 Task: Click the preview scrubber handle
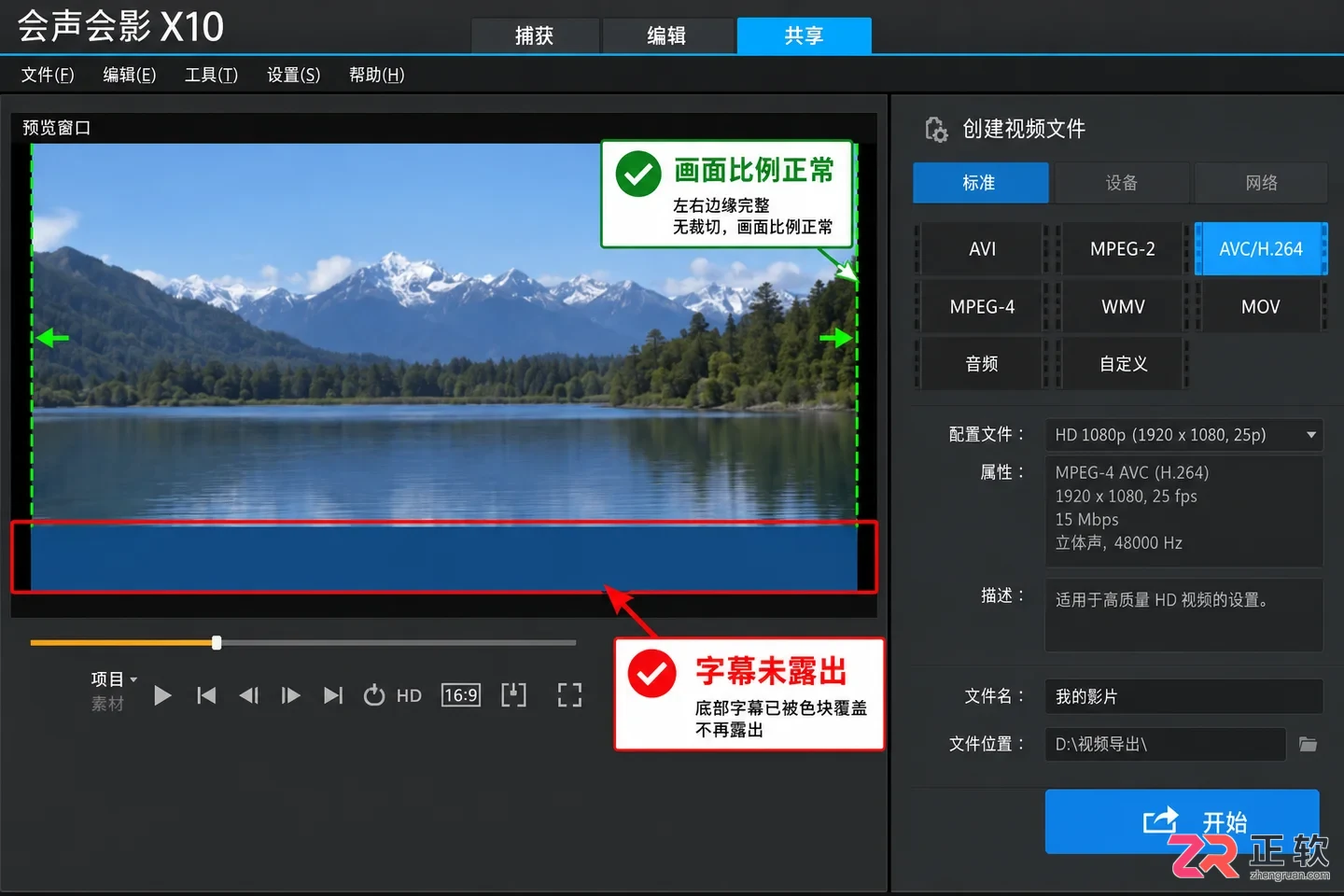point(217,642)
